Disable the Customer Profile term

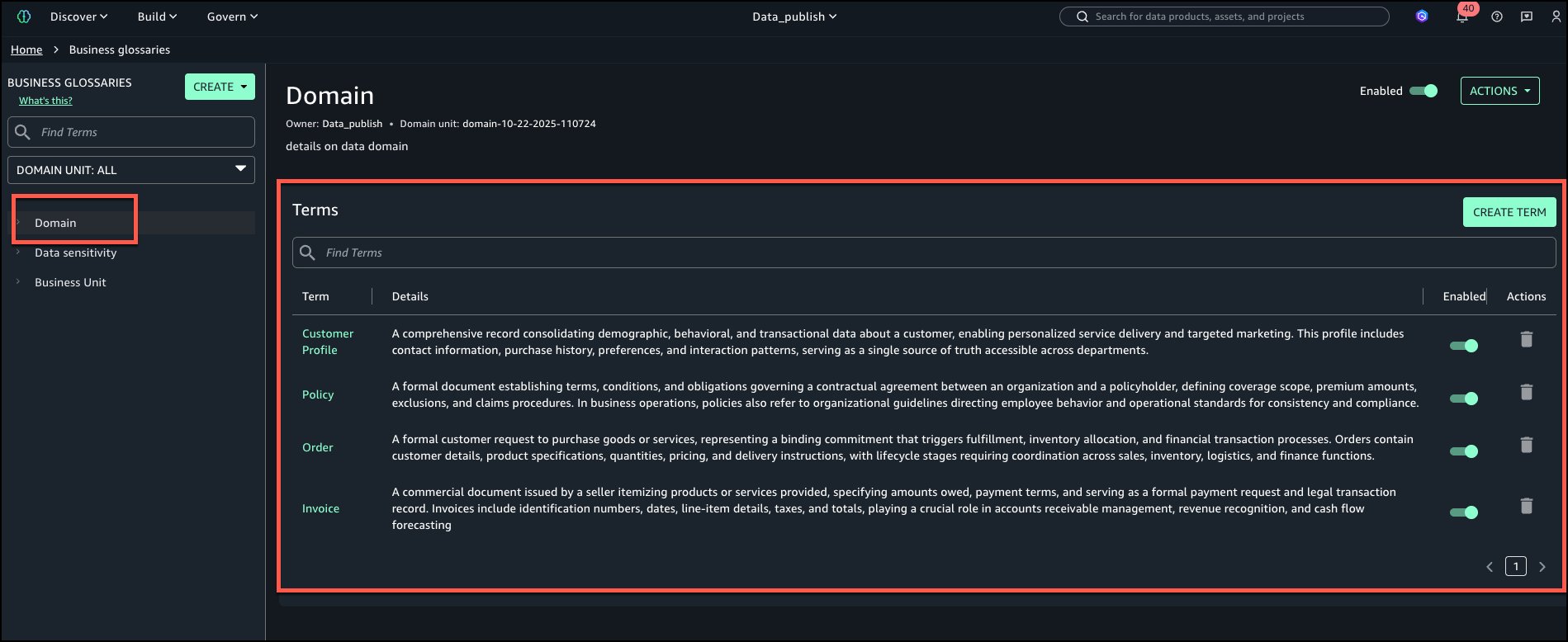point(1464,346)
